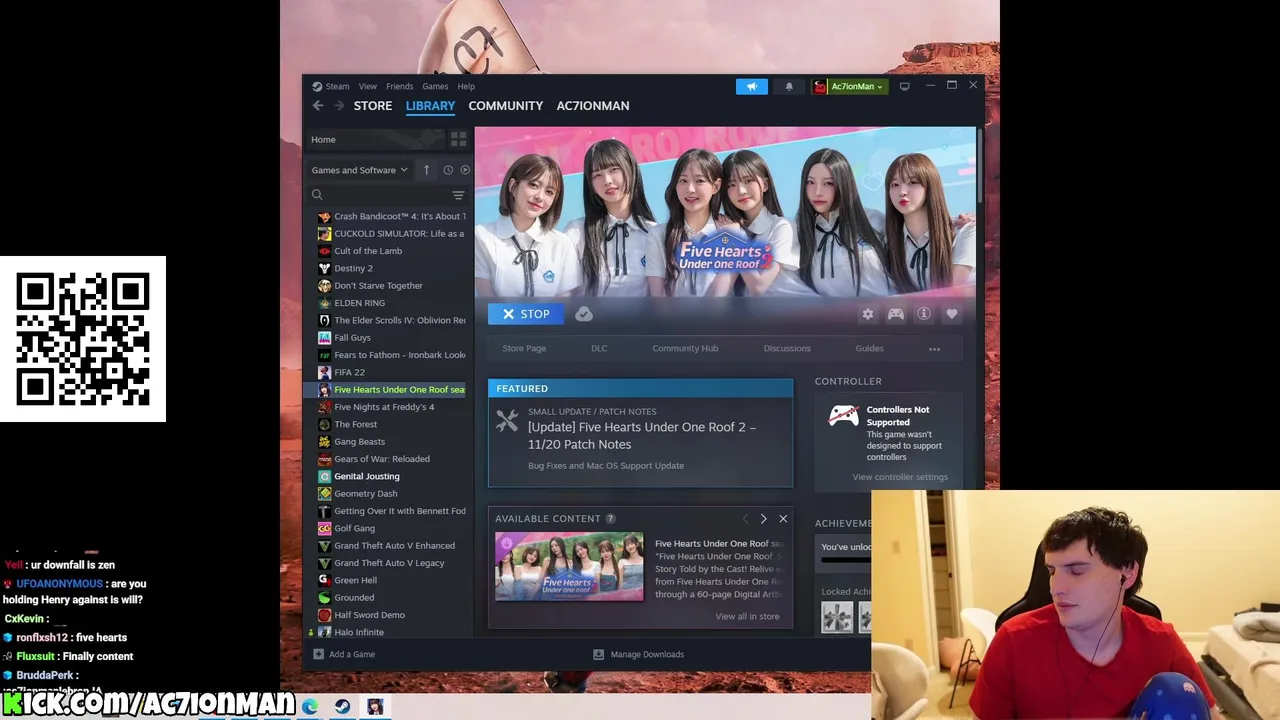Open Steam from the taskbar
1280x720 pixels.
point(343,707)
